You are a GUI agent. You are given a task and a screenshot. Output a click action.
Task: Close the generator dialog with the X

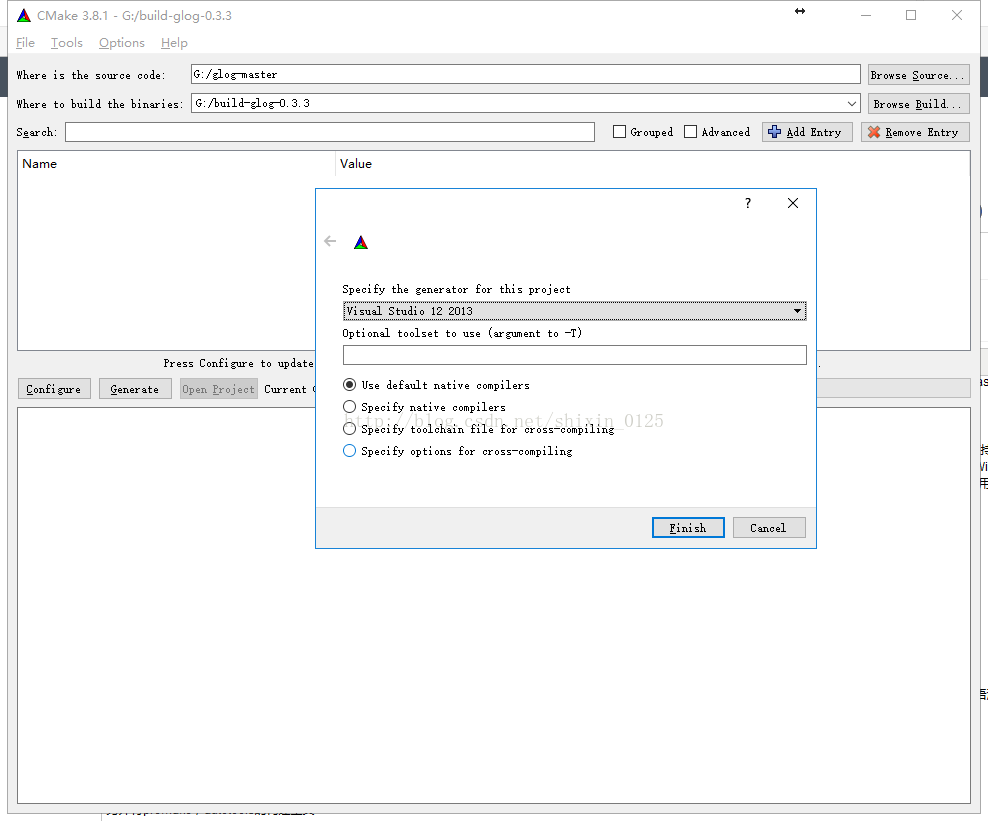[793, 203]
